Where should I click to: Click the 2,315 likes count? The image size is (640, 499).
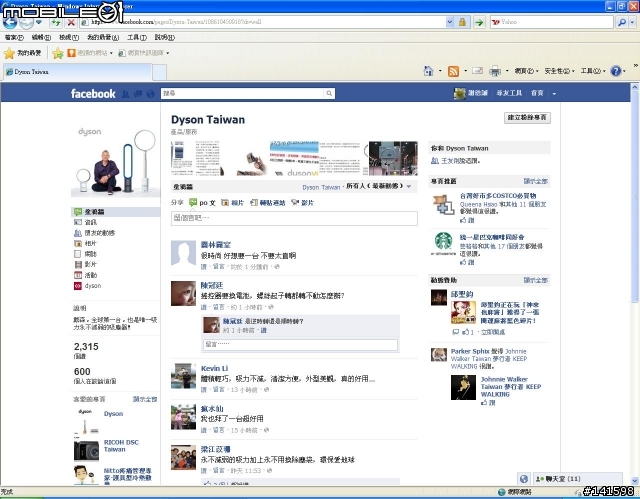point(86,346)
